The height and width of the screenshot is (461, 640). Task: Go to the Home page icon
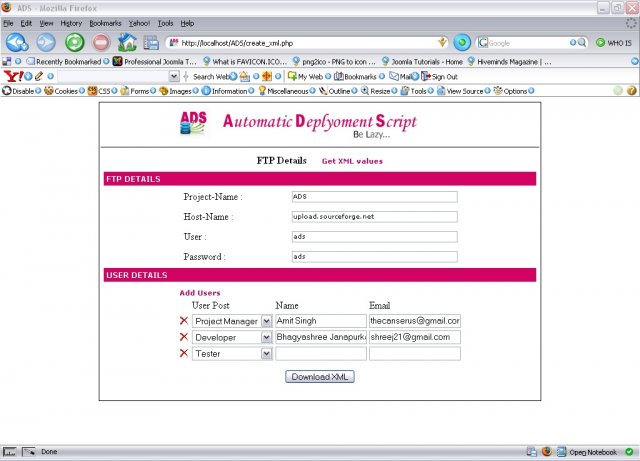127,43
